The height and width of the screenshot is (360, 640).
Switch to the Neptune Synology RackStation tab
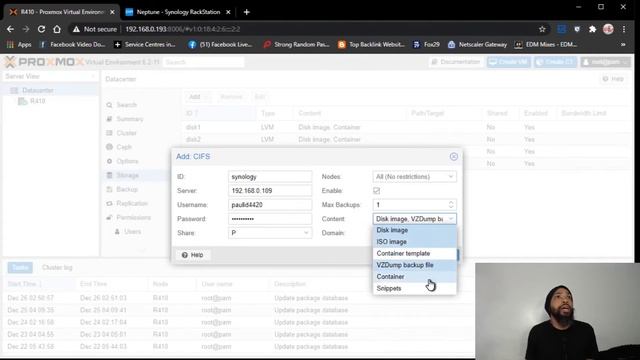[x=178, y=12]
